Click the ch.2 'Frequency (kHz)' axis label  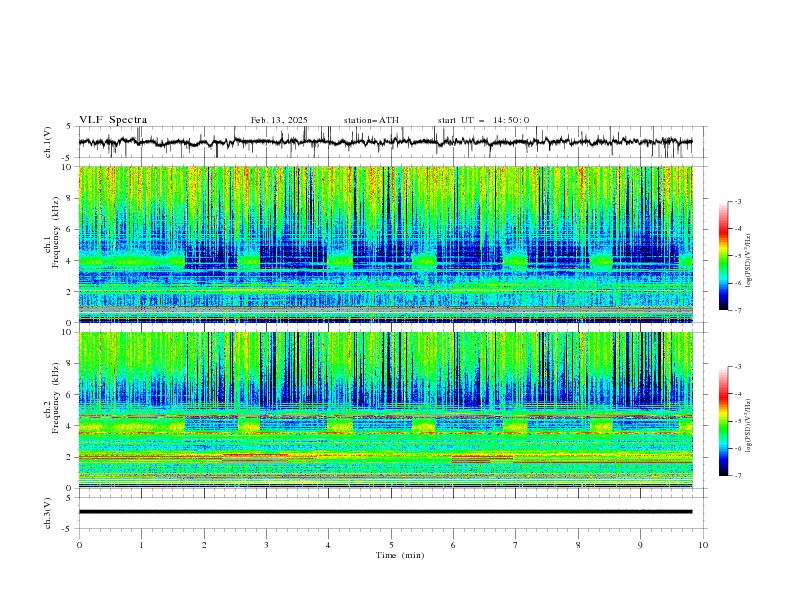click(56, 398)
